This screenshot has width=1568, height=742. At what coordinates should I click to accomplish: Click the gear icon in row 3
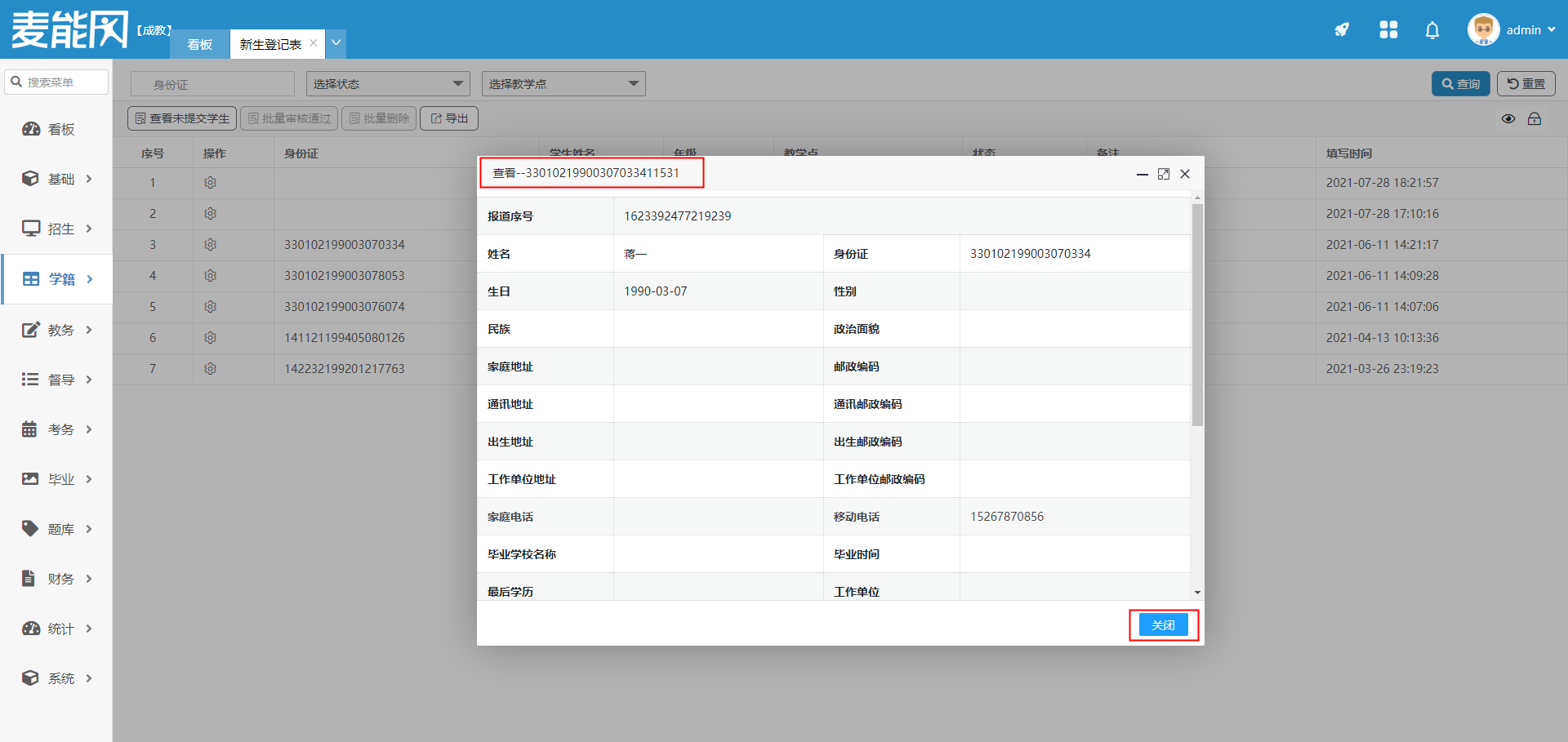210,245
